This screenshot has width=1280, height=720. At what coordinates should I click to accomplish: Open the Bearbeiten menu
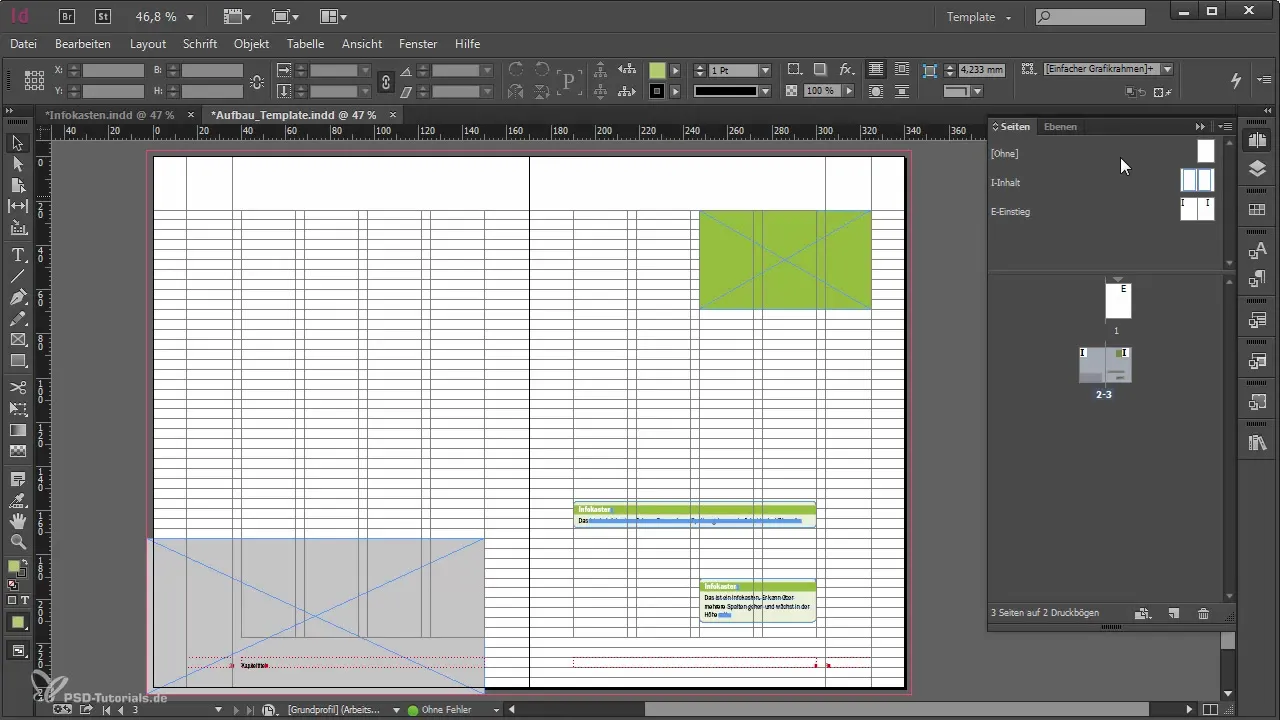pos(83,44)
